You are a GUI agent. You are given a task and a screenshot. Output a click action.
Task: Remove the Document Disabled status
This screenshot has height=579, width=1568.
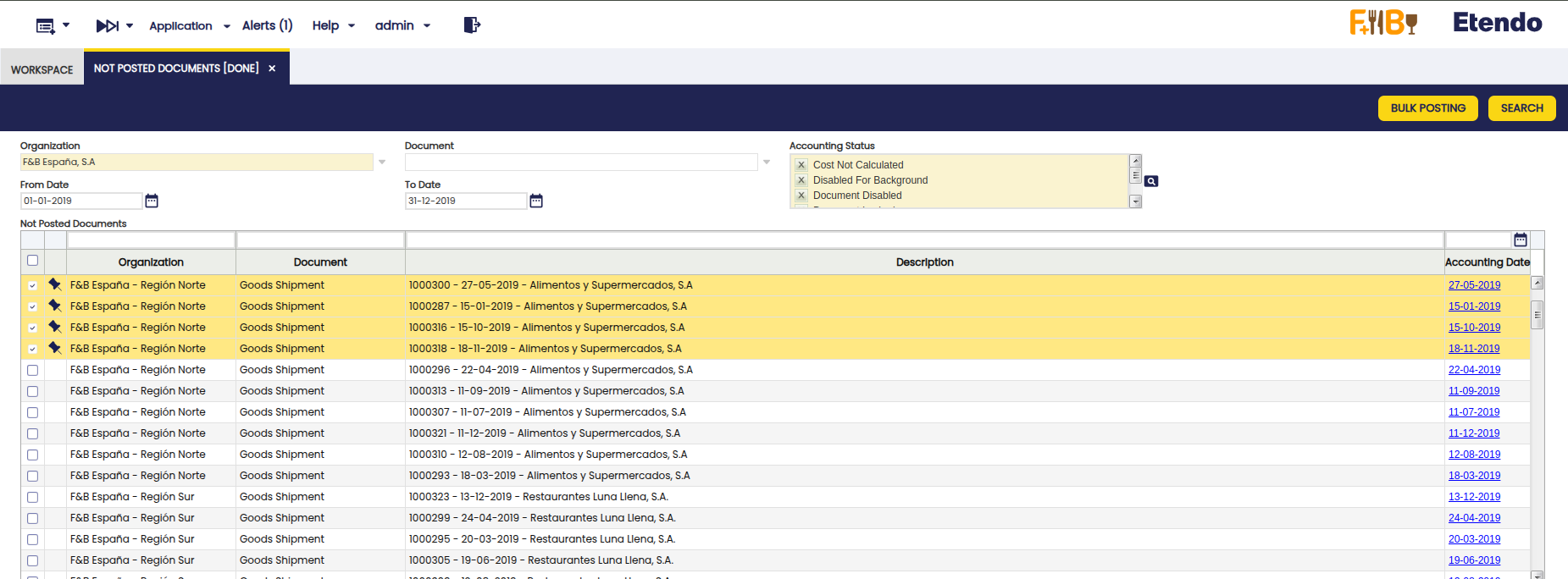coord(801,196)
